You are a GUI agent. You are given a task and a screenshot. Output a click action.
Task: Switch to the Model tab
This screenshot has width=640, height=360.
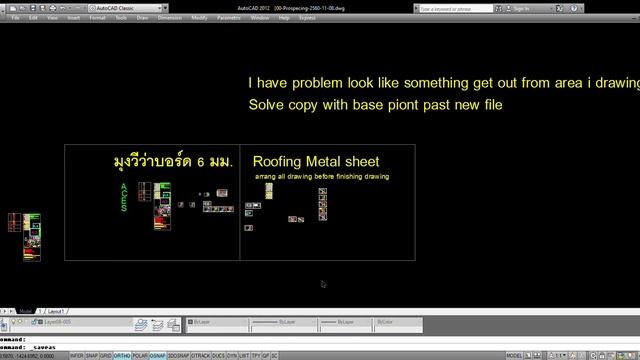25,311
